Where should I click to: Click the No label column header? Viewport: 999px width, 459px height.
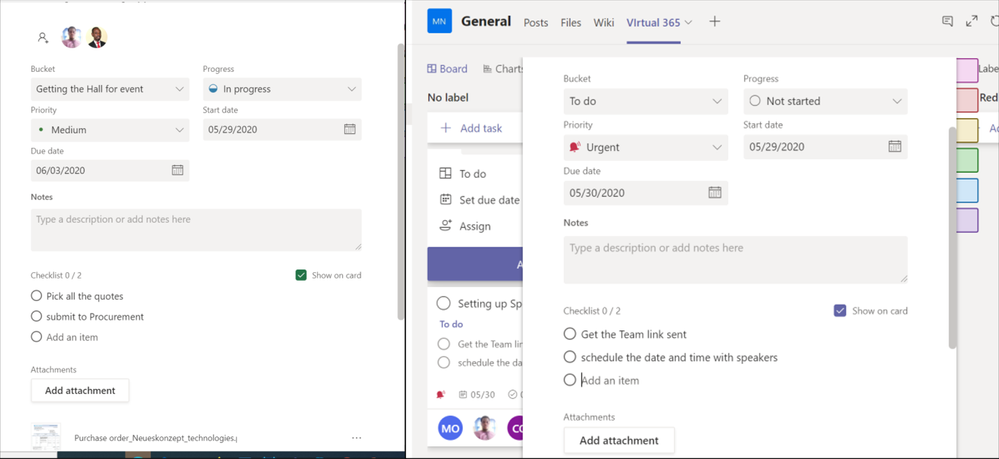pos(448,98)
